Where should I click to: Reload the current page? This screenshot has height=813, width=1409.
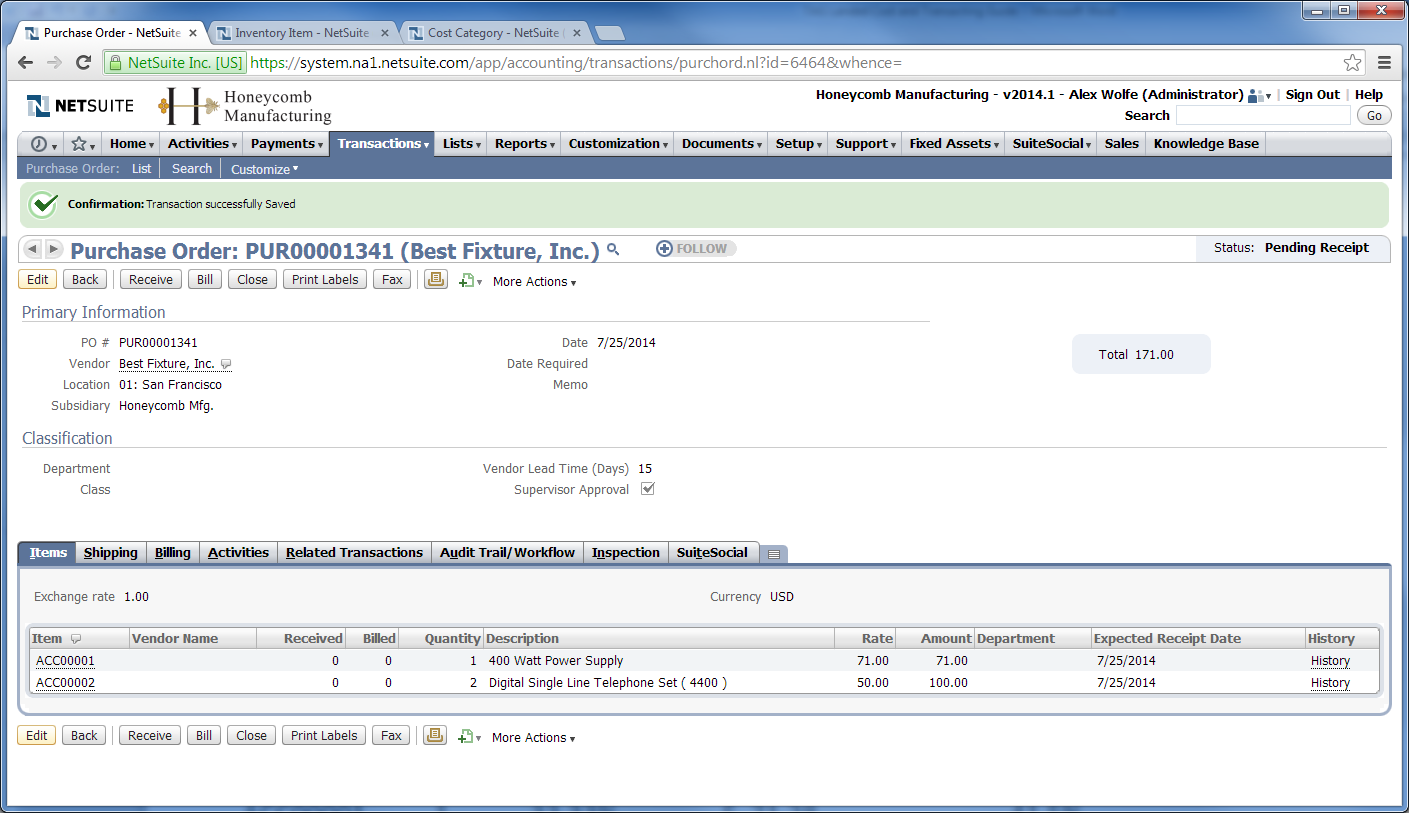(84, 62)
